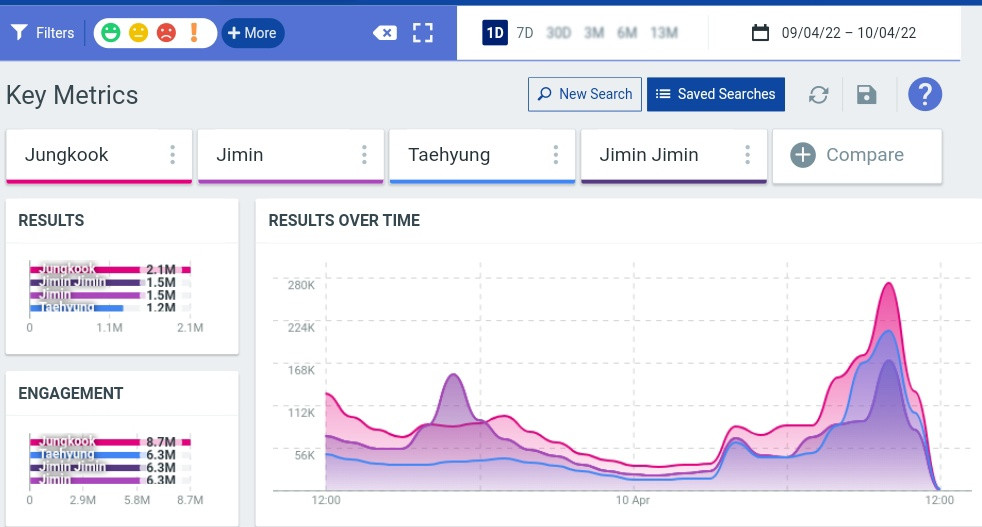The image size is (982, 527).
Task: Open the Jimin Jimin search options menu
Action: coord(748,155)
